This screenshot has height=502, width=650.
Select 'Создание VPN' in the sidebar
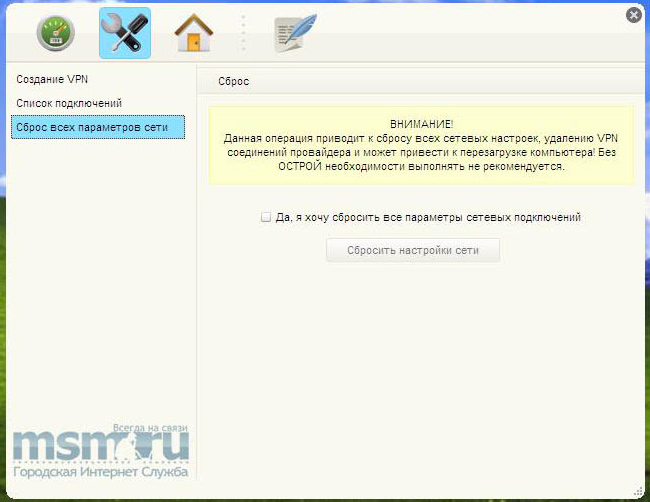pos(52,79)
